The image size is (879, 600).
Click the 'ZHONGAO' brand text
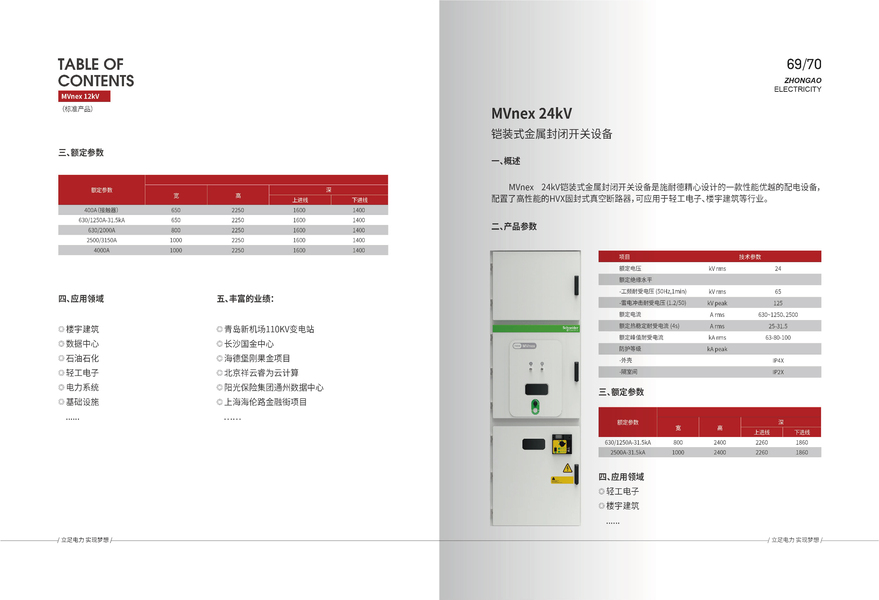tap(803, 80)
